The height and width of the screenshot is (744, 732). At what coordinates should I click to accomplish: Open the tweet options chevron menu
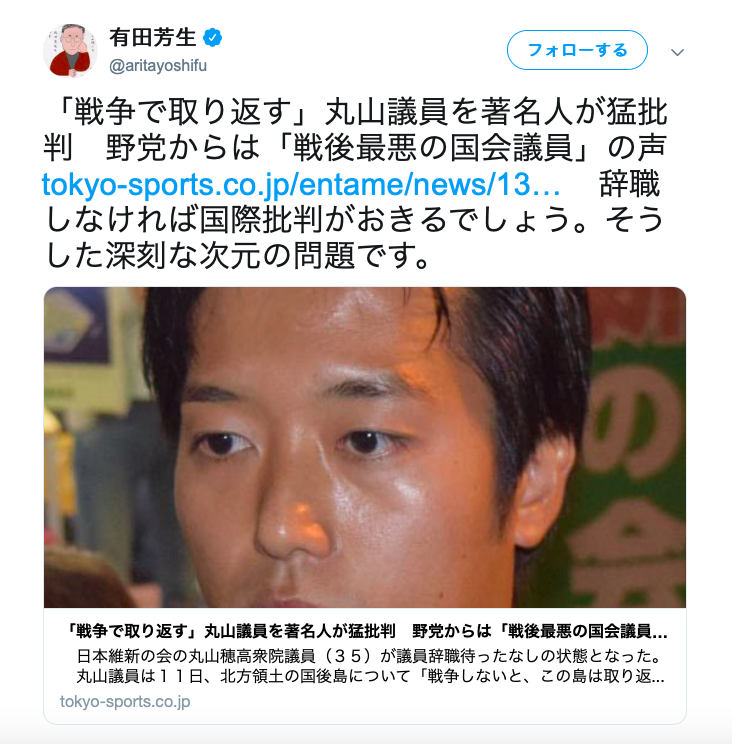tap(677, 52)
